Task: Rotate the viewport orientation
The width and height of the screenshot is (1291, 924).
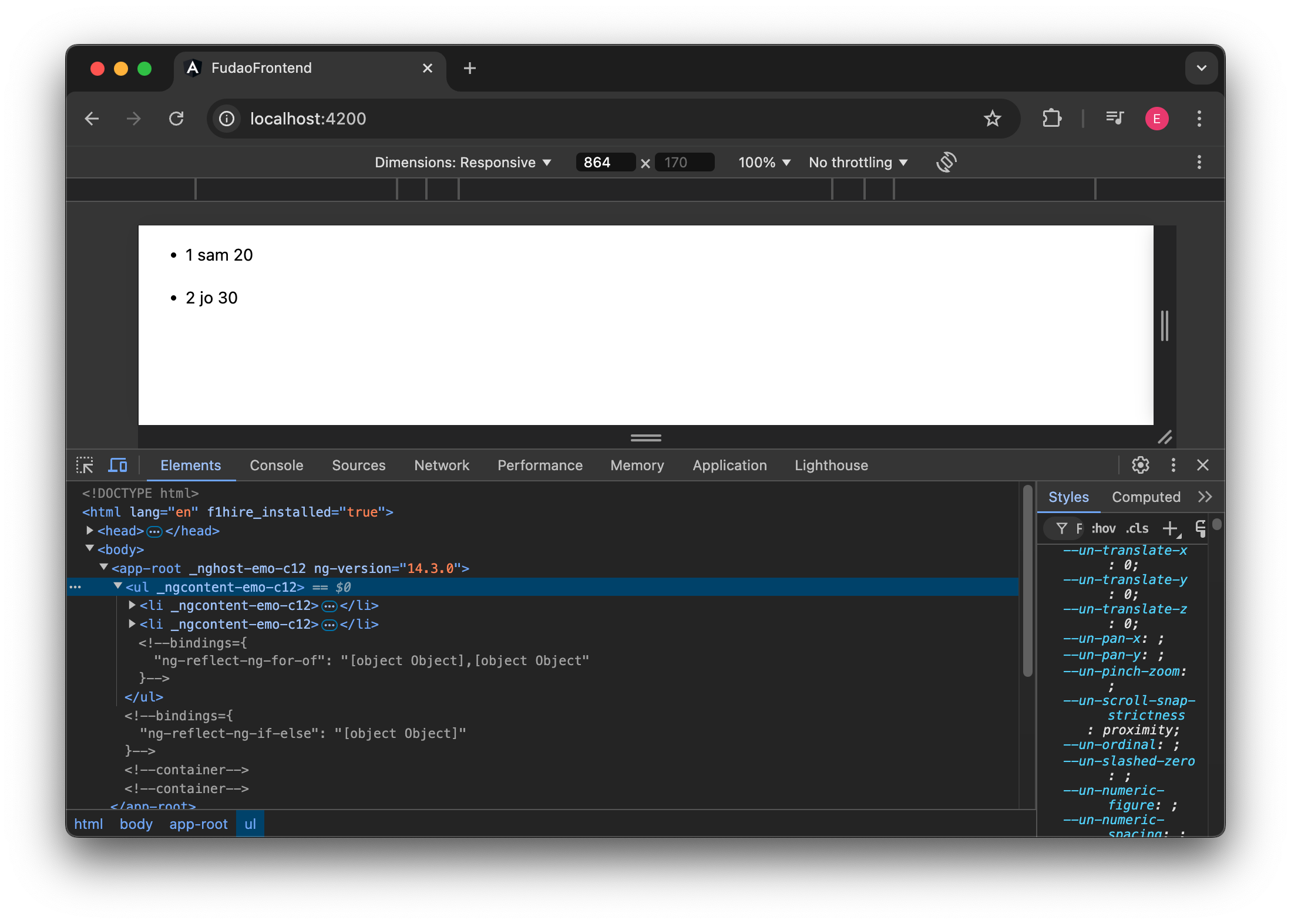Action: click(x=946, y=162)
